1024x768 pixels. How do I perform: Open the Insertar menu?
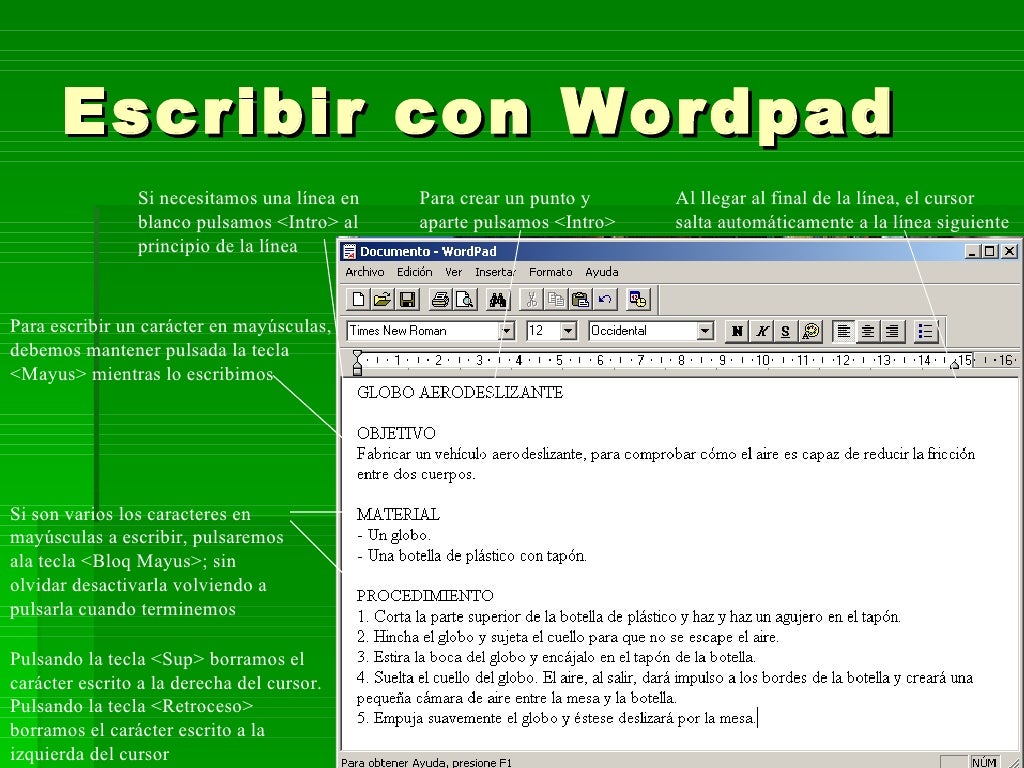point(495,272)
